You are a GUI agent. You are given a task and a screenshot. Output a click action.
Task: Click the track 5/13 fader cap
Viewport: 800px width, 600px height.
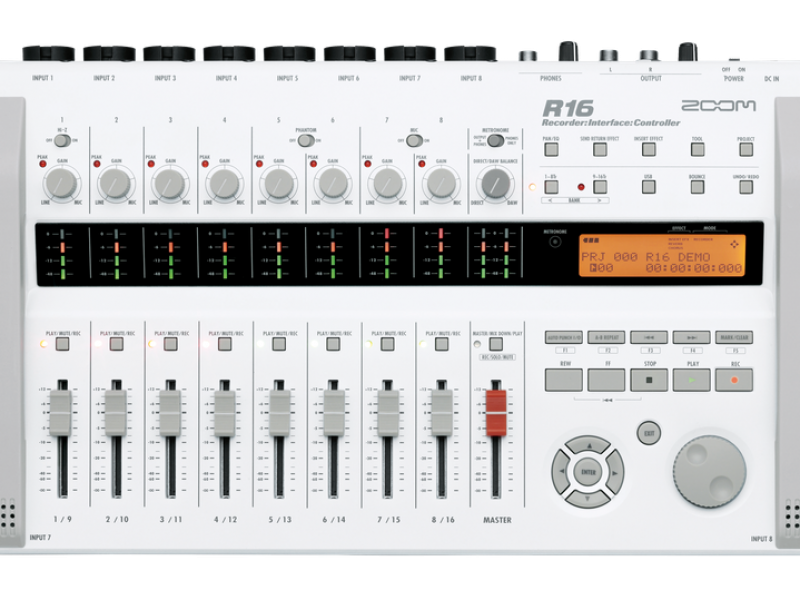click(280, 413)
